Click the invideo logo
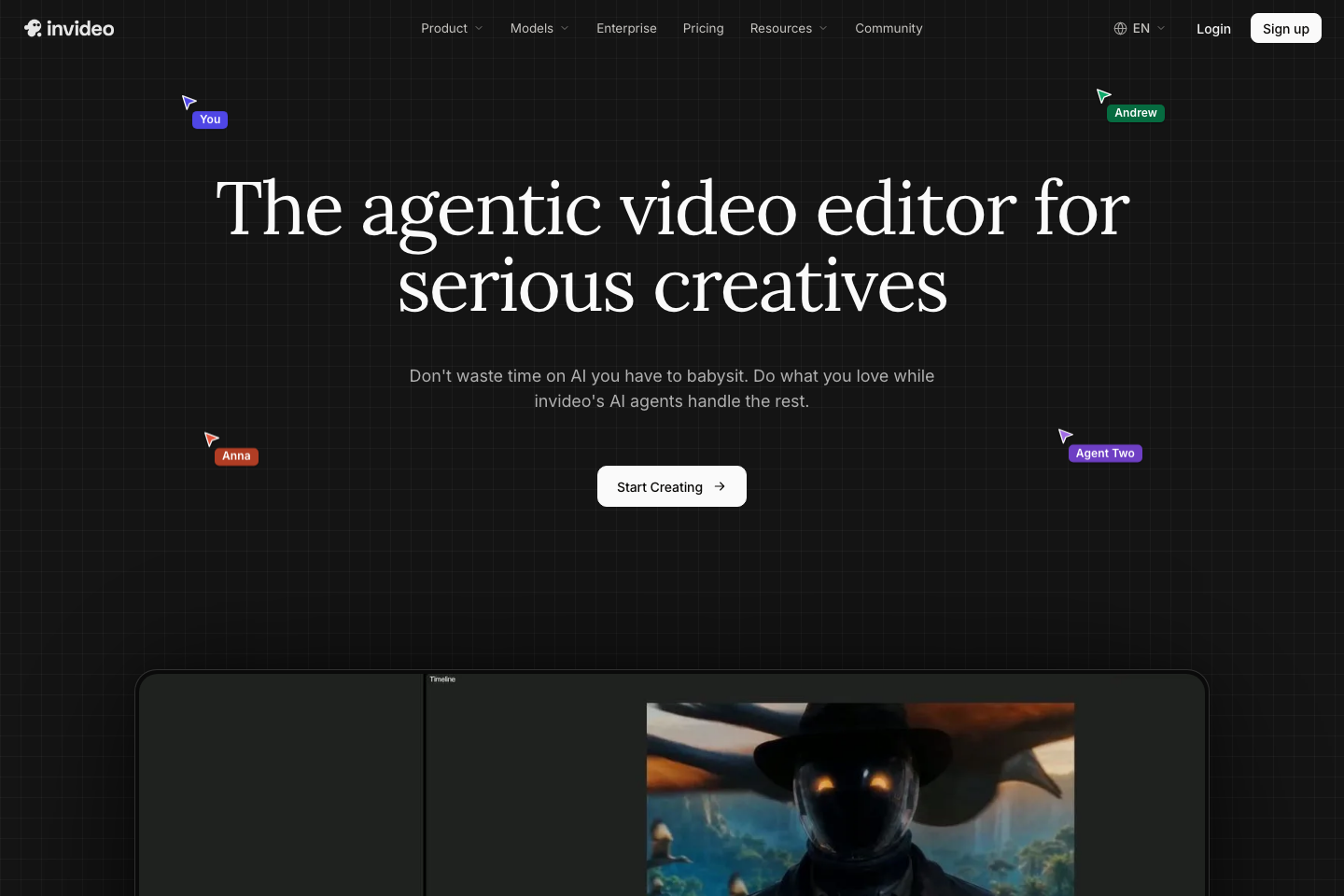 coord(69,28)
